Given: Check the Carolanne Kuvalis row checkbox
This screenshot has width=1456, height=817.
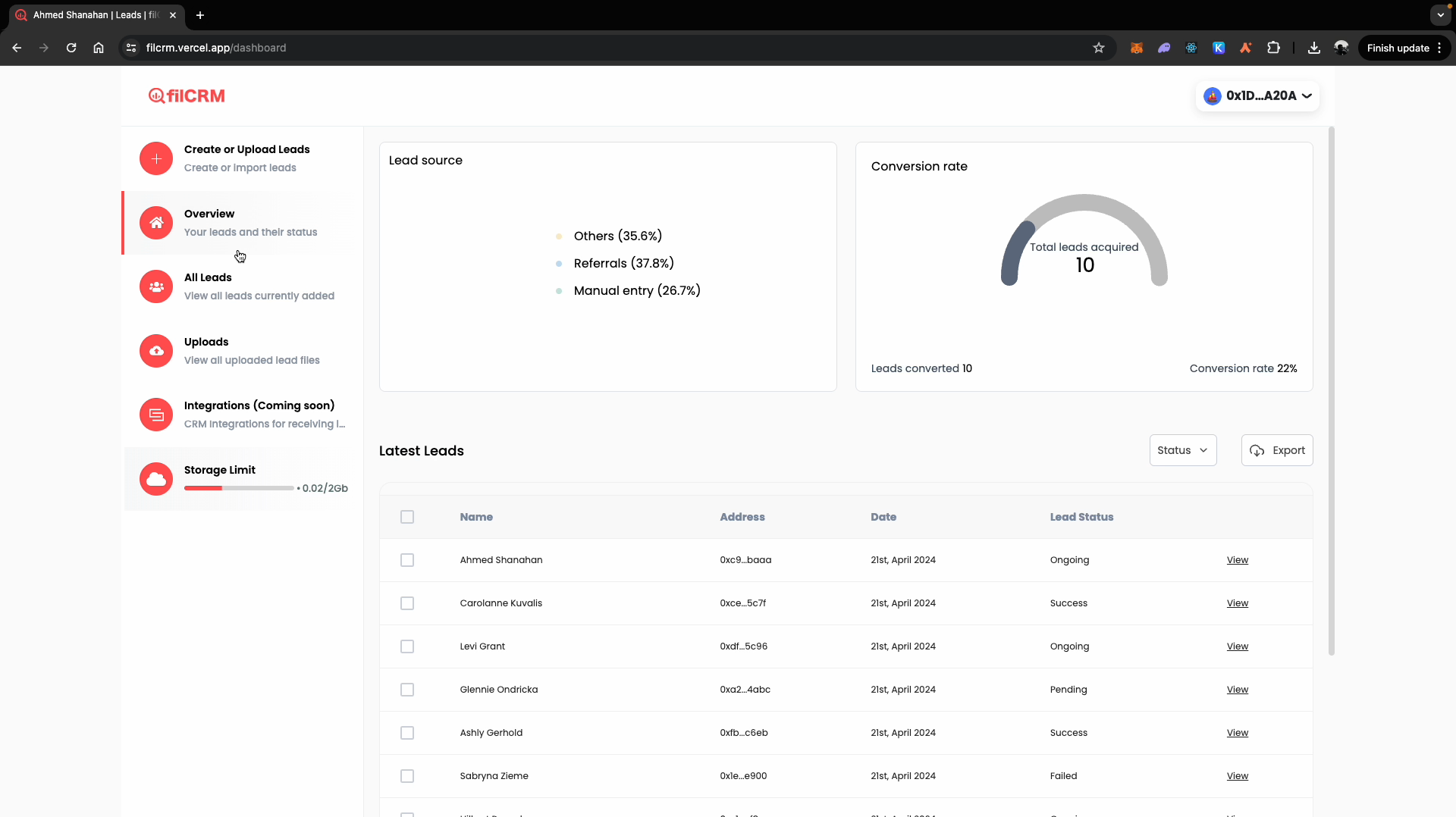Looking at the screenshot, I should 407,603.
